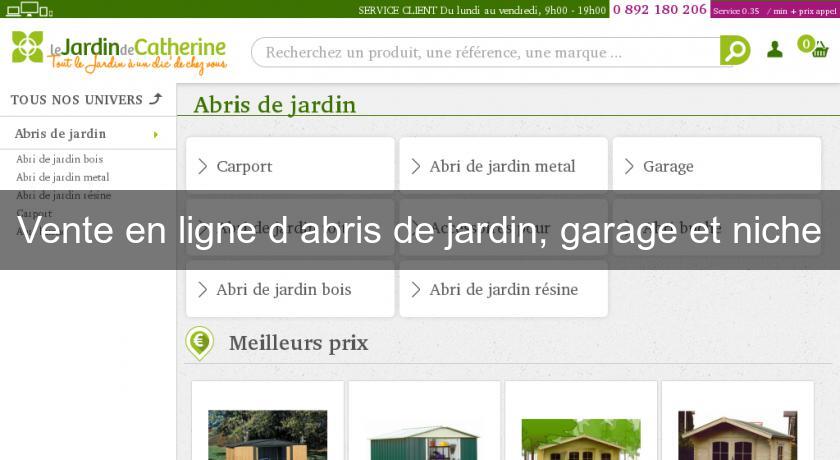The width and height of the screenshot is (840, 460).
Task: Open the first product thumbnail
Action: coord(267,432)
